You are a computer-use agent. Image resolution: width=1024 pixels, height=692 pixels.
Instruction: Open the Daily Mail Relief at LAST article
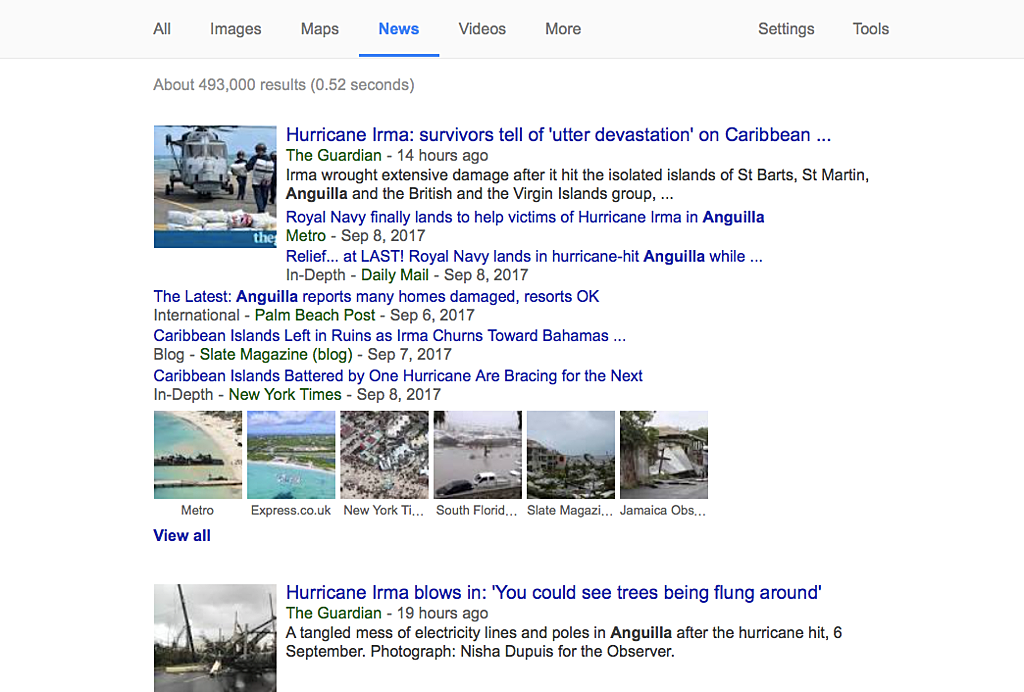[x=524, y=256]
